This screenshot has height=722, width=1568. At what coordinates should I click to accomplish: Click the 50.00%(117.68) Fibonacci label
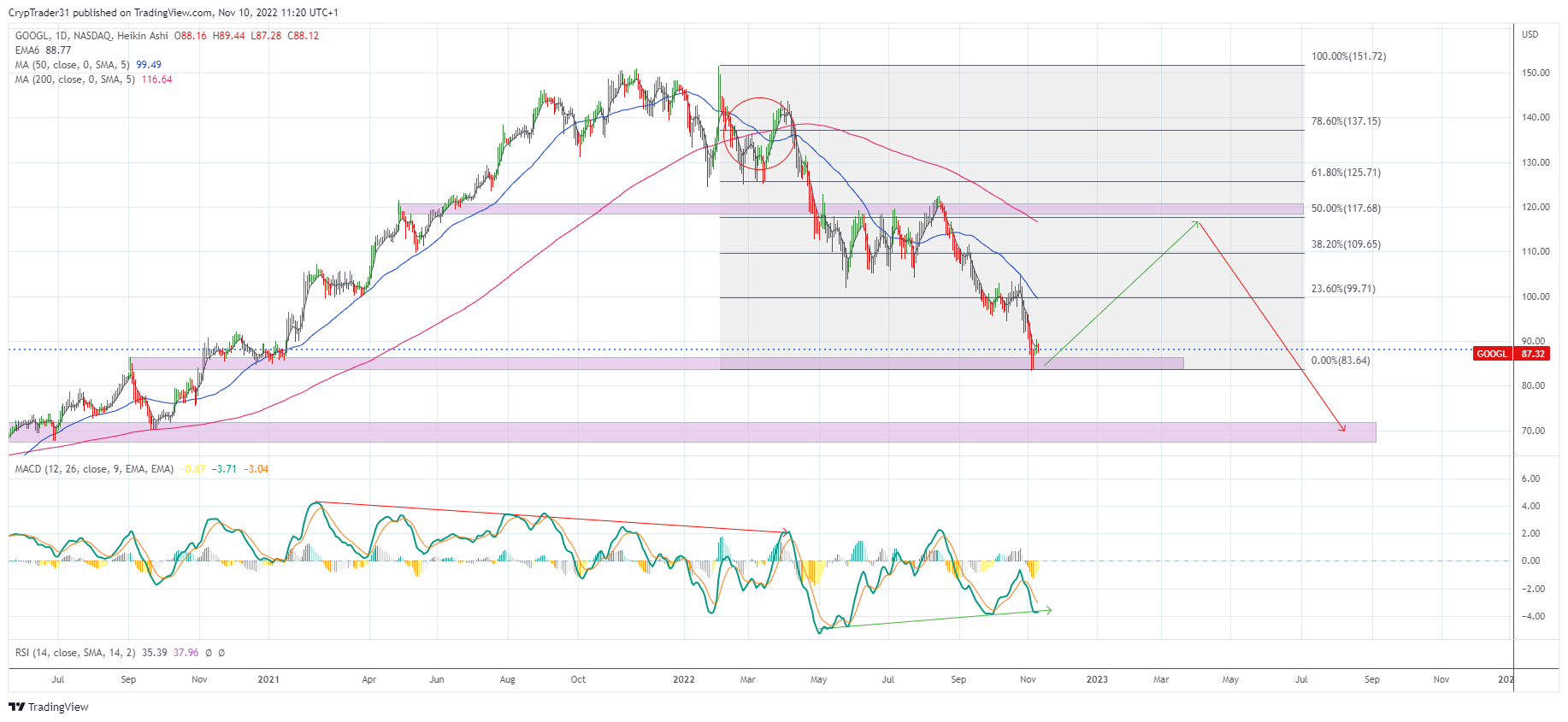(1346, 208)
